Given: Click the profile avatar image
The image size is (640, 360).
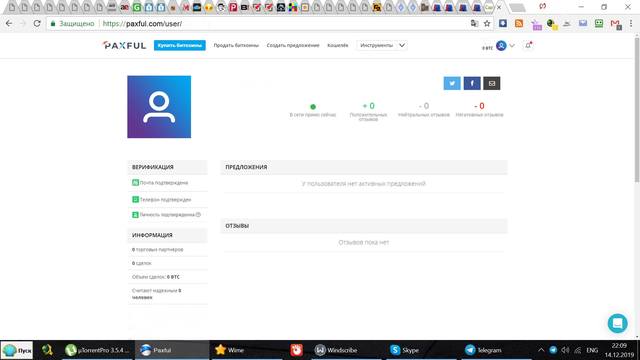Looking at the screenshot, I should click(x=159, y=107).
